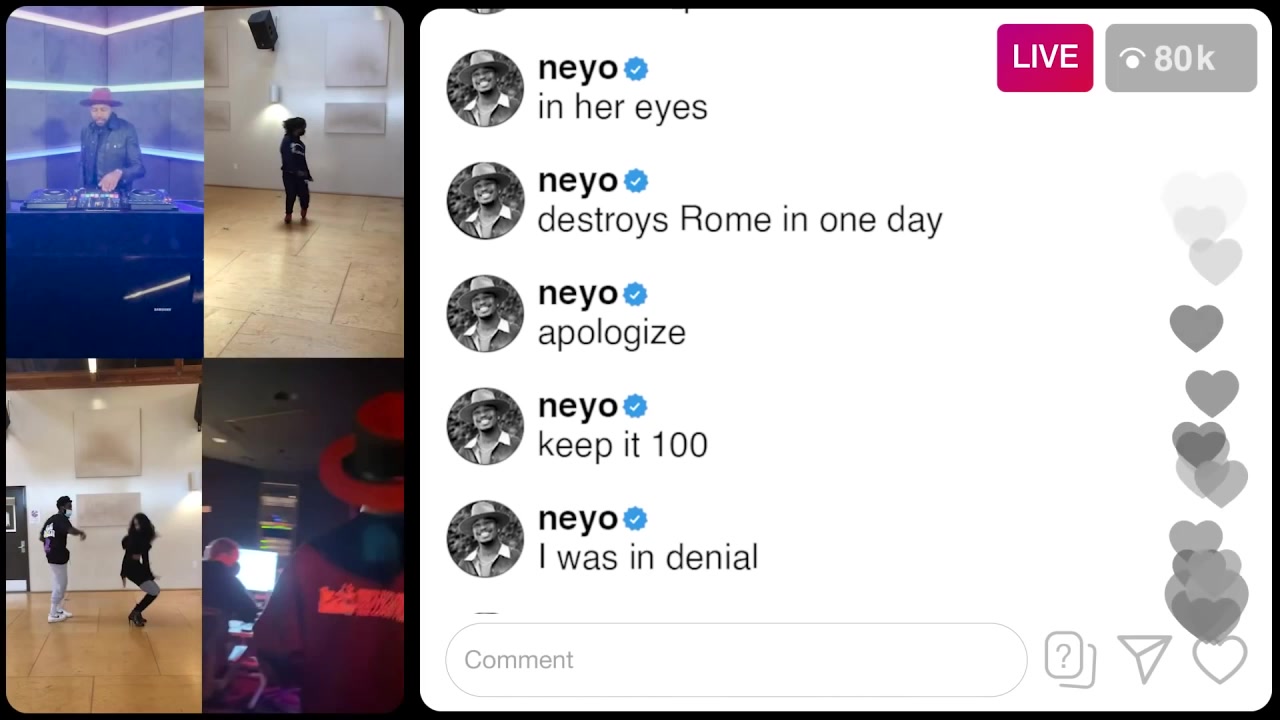
Task: Select the two dancers video tile
Action: [104, 535]
